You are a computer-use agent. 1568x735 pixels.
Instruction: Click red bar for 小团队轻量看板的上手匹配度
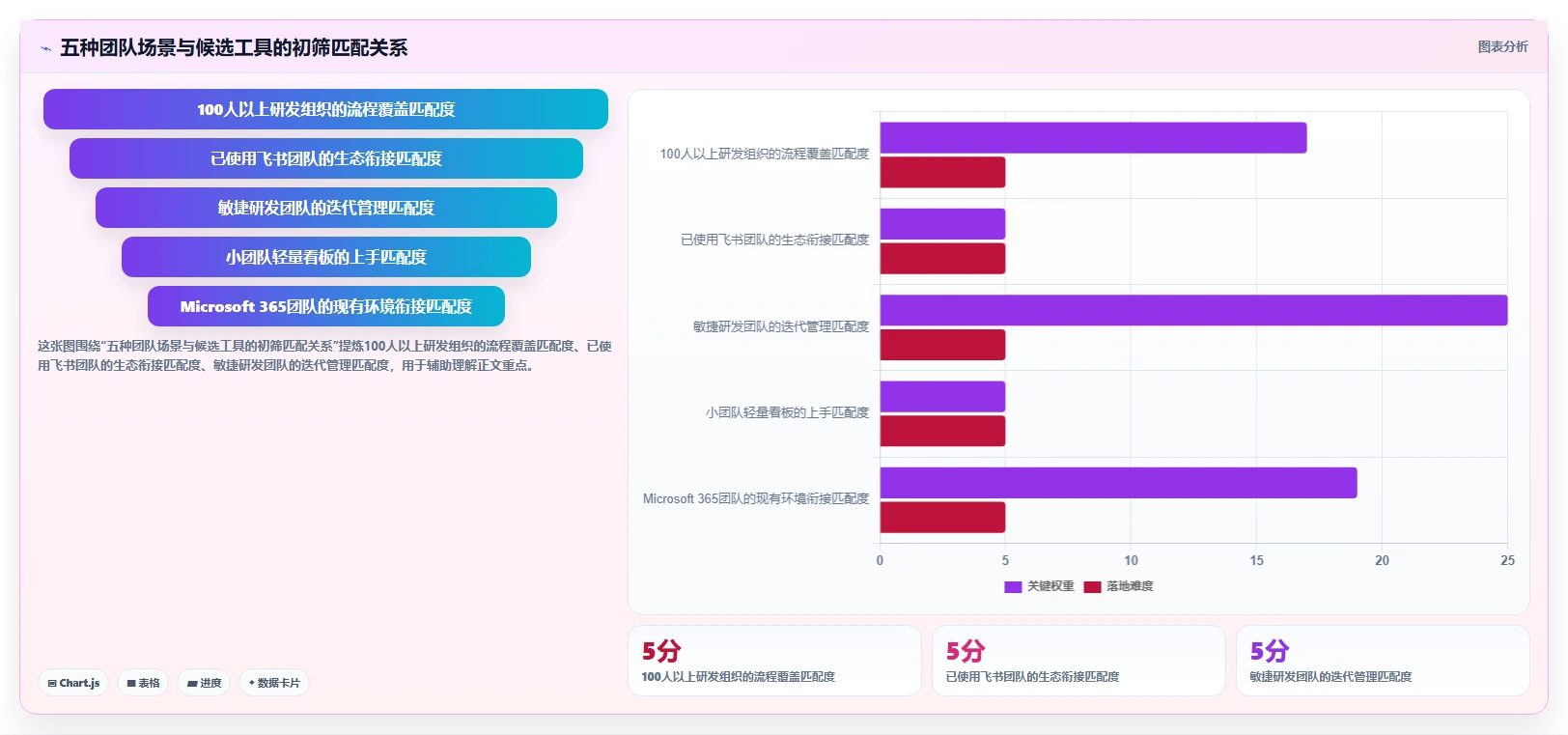(942, 431)
